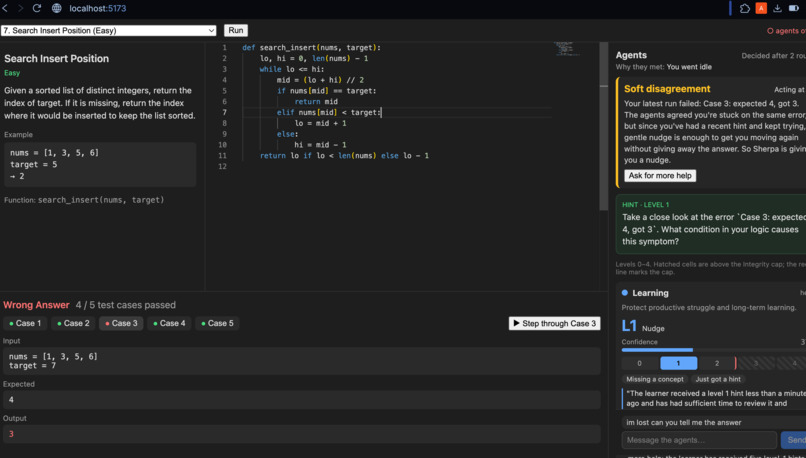
Task: Click the 'while lo <= hi:' line
Action: [x=292, y=69]
